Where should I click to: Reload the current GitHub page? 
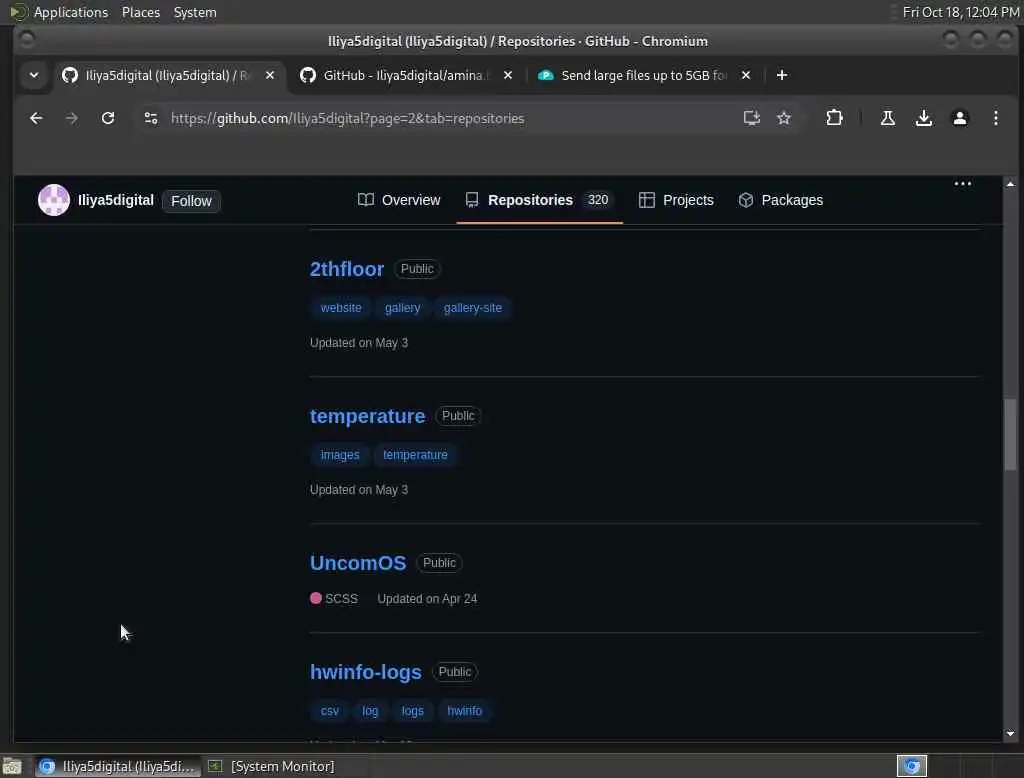click(108, 118)
